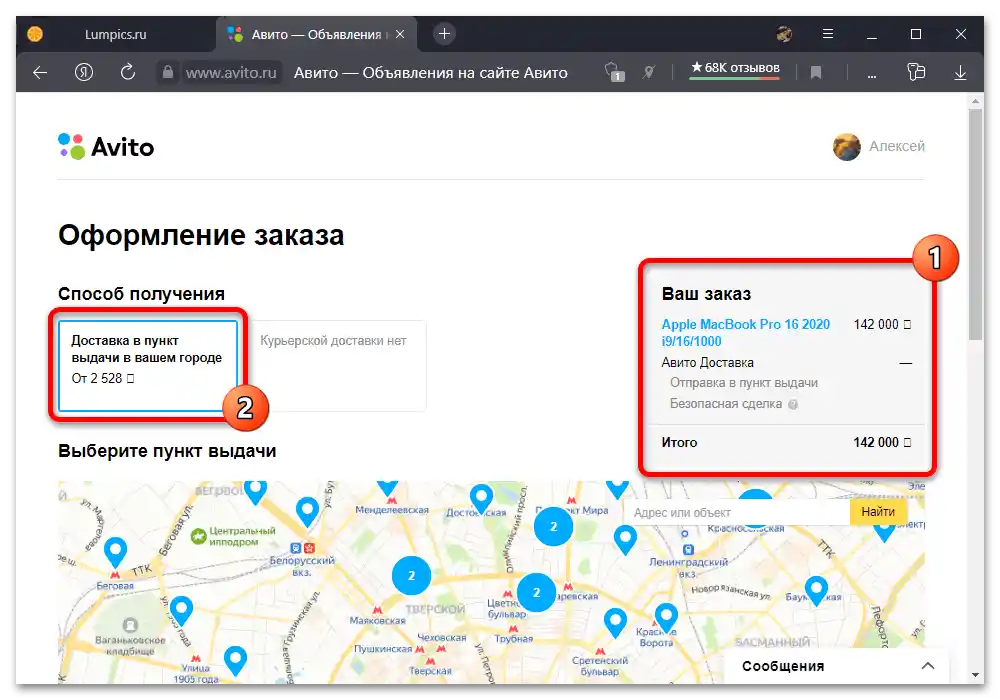Close the Авито tab
This screenshot has height=700, width=1000.
[401, 34]
